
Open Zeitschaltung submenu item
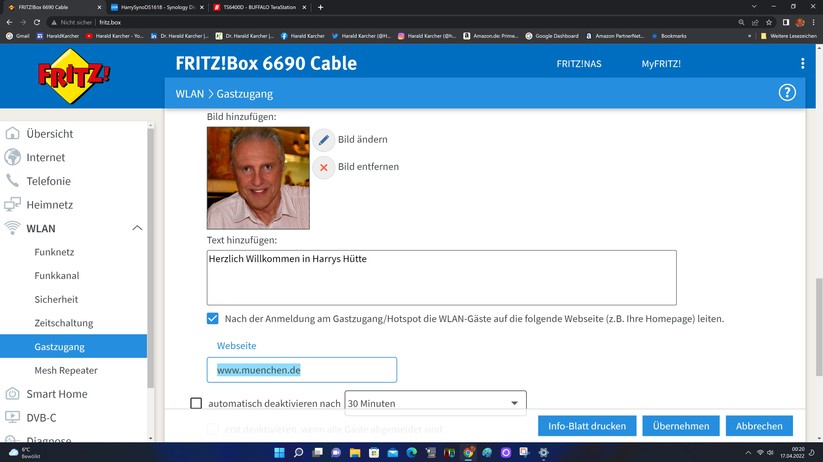[x=64, y=323]
